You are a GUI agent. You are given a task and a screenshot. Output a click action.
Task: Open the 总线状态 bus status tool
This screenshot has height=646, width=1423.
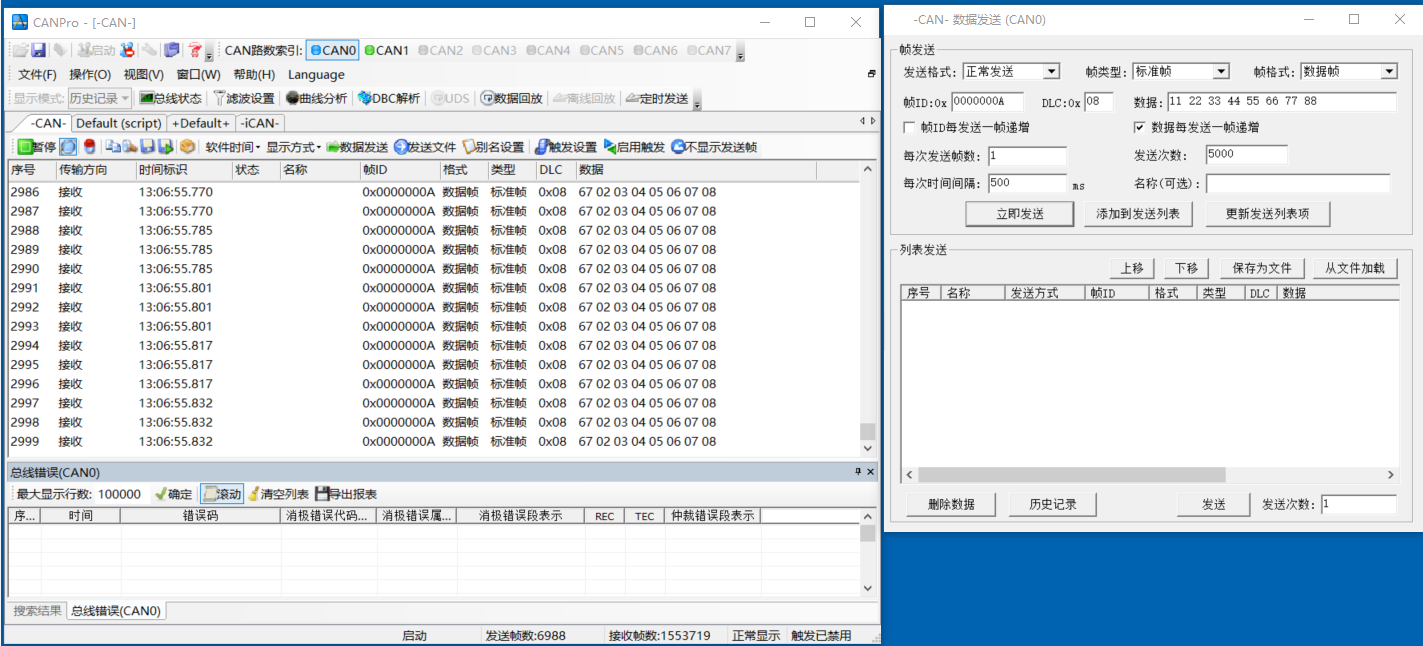click(x=171, y=98)
